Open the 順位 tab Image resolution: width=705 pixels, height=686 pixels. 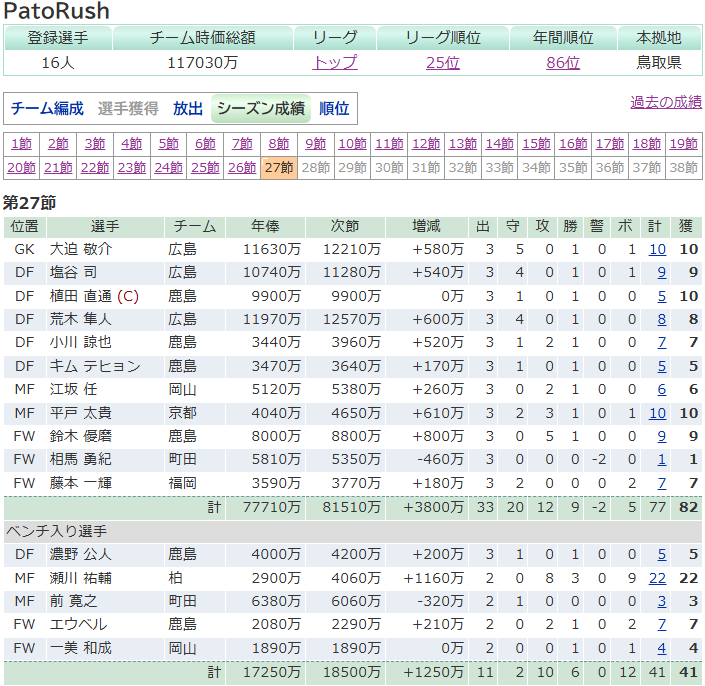click(334, 108)
